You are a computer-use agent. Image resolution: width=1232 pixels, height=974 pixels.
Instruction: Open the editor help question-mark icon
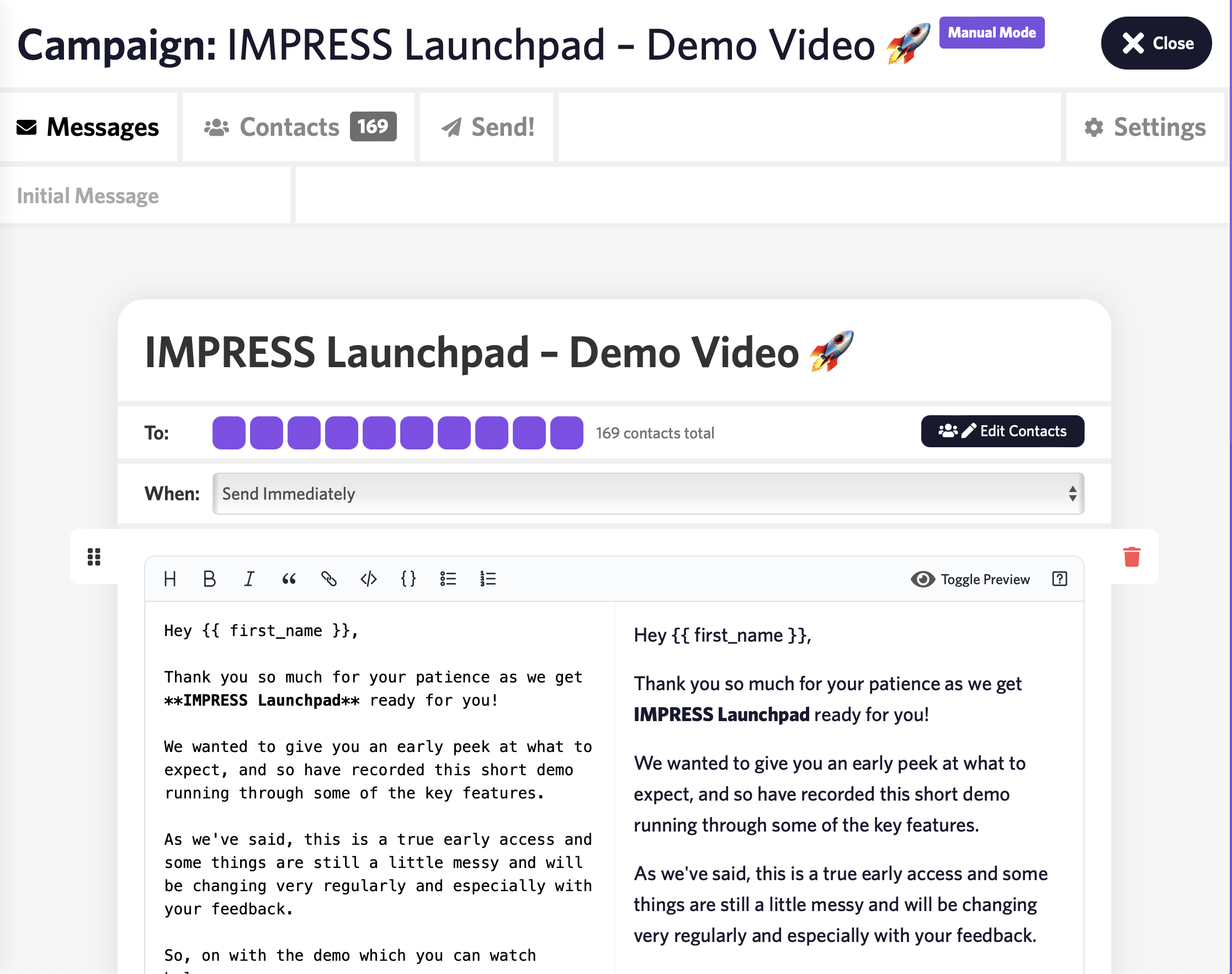(x=1059, y=579)
